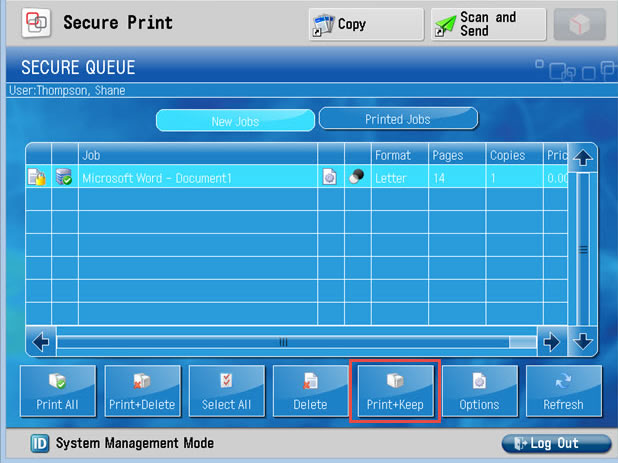The height and width of the screenshot is (463, 618).
Task: Click the left arrow of horizontal scrollbar
Action: click(41, 341)
